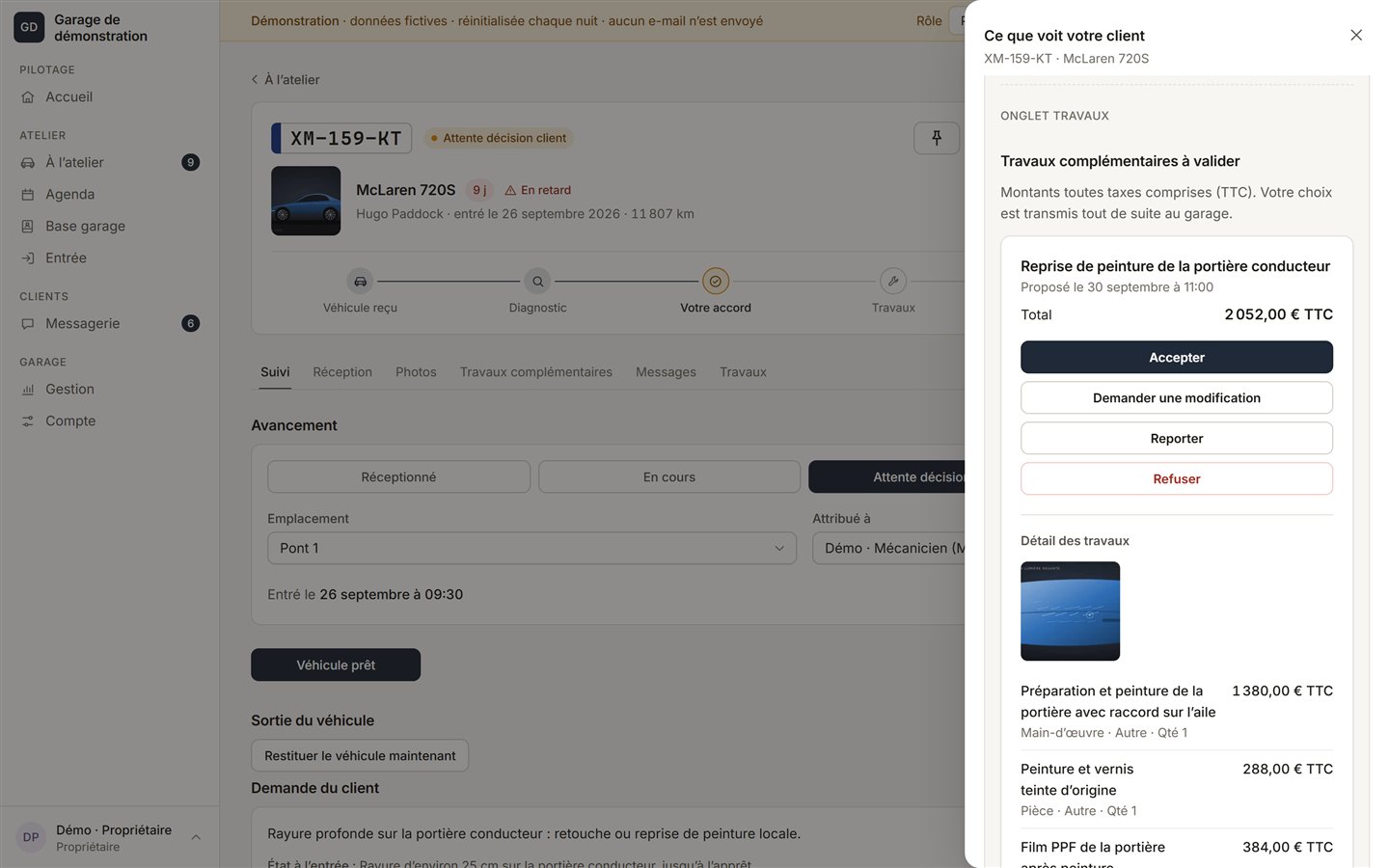Open the Agenda calendar icon
1389x868 pixels.
(28, 195)
